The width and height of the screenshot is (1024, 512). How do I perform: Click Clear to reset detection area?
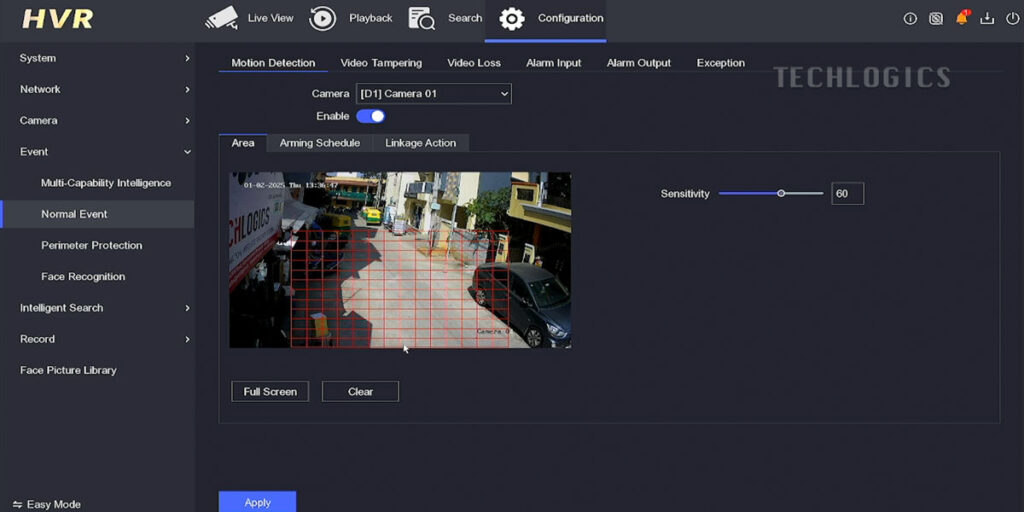point(360,392)
